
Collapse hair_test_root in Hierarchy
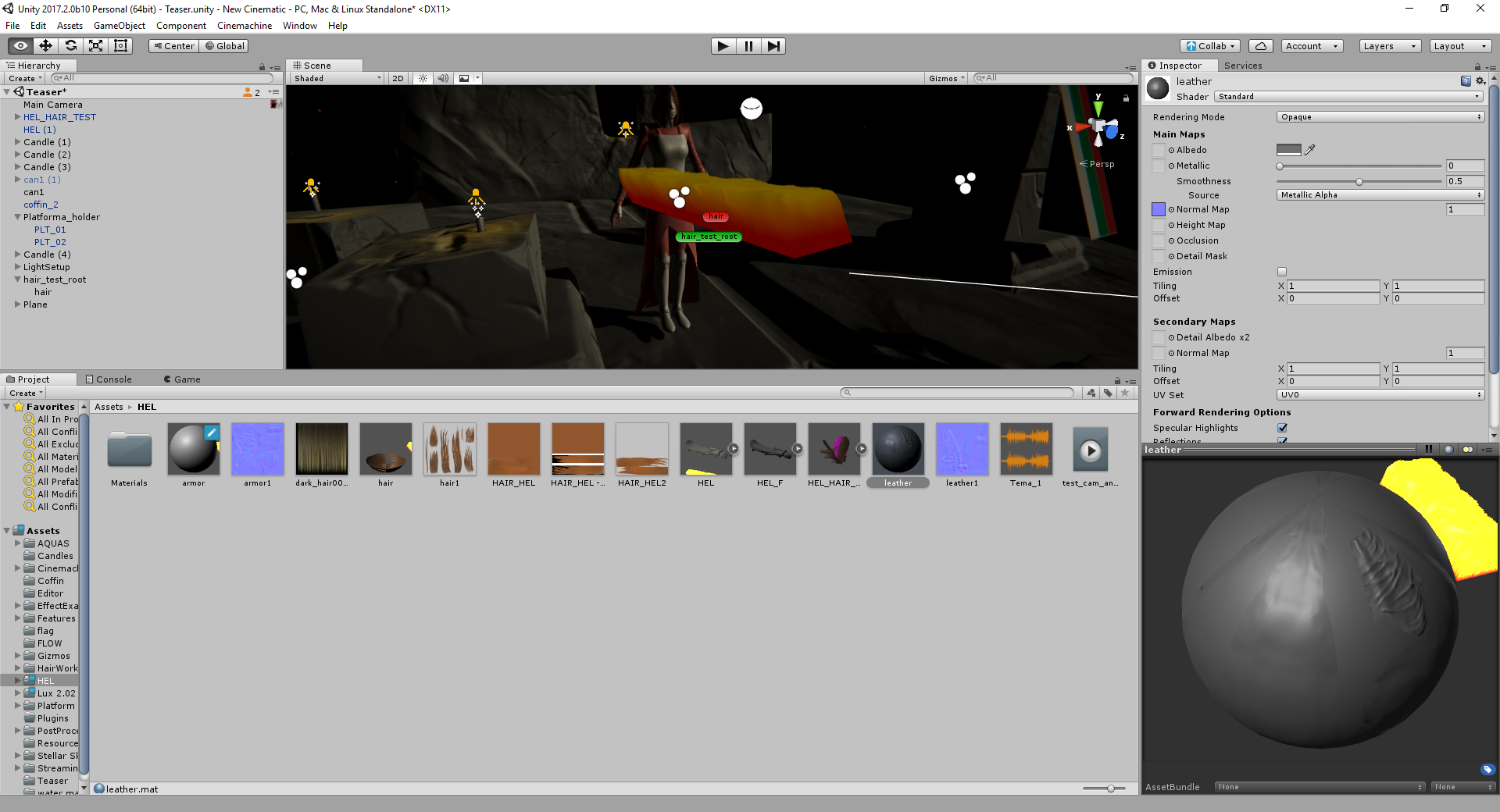pyautogui.click(x=17, y=280)
